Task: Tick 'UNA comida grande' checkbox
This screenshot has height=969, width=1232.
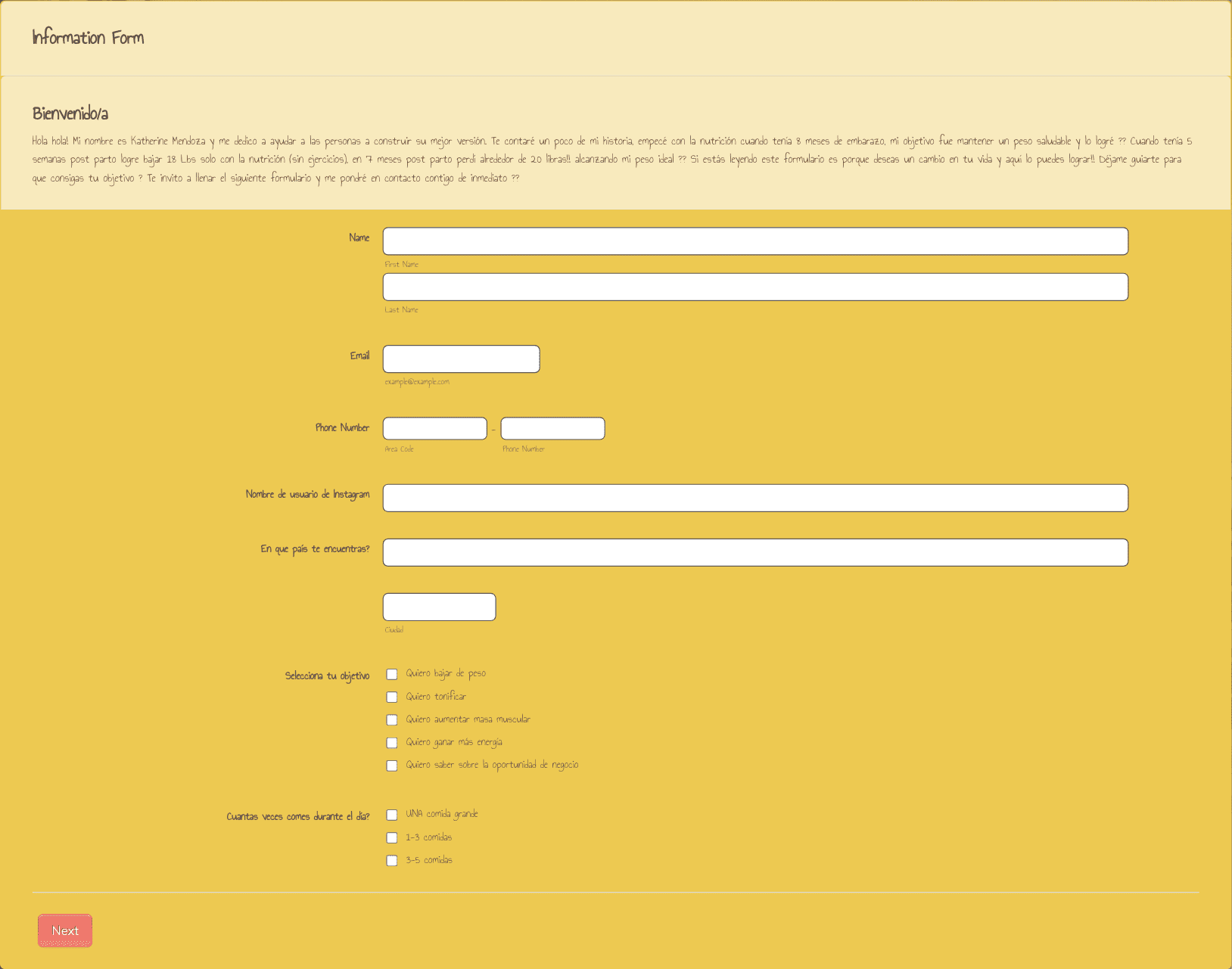Action: [392, 815]
